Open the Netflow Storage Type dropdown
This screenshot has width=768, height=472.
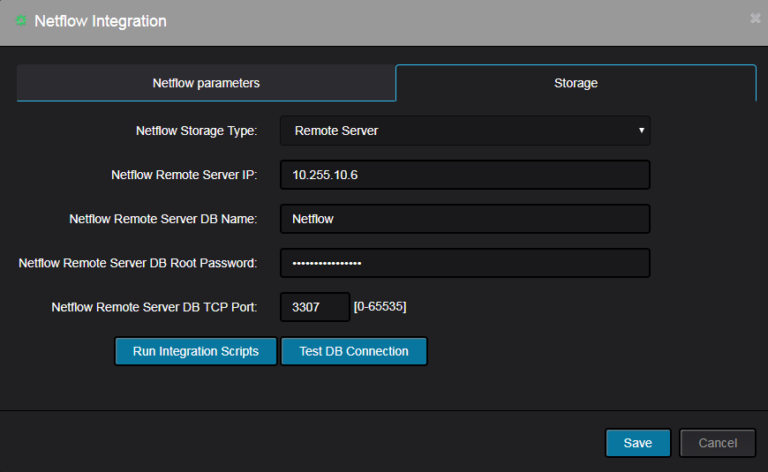coord(465,131)
